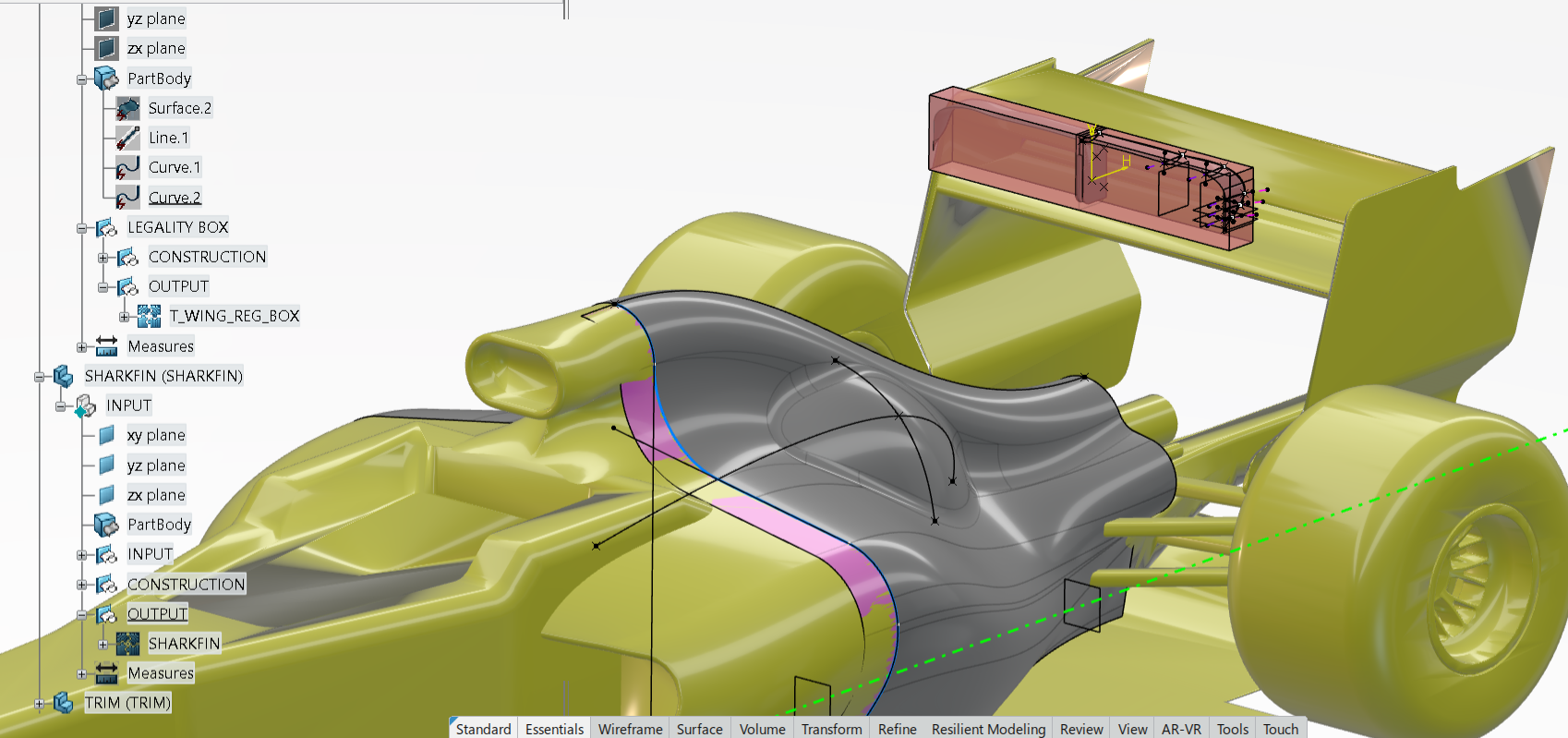The image size is (1568, 738).
Task: Open the View tab
Action: point(1133,729)
